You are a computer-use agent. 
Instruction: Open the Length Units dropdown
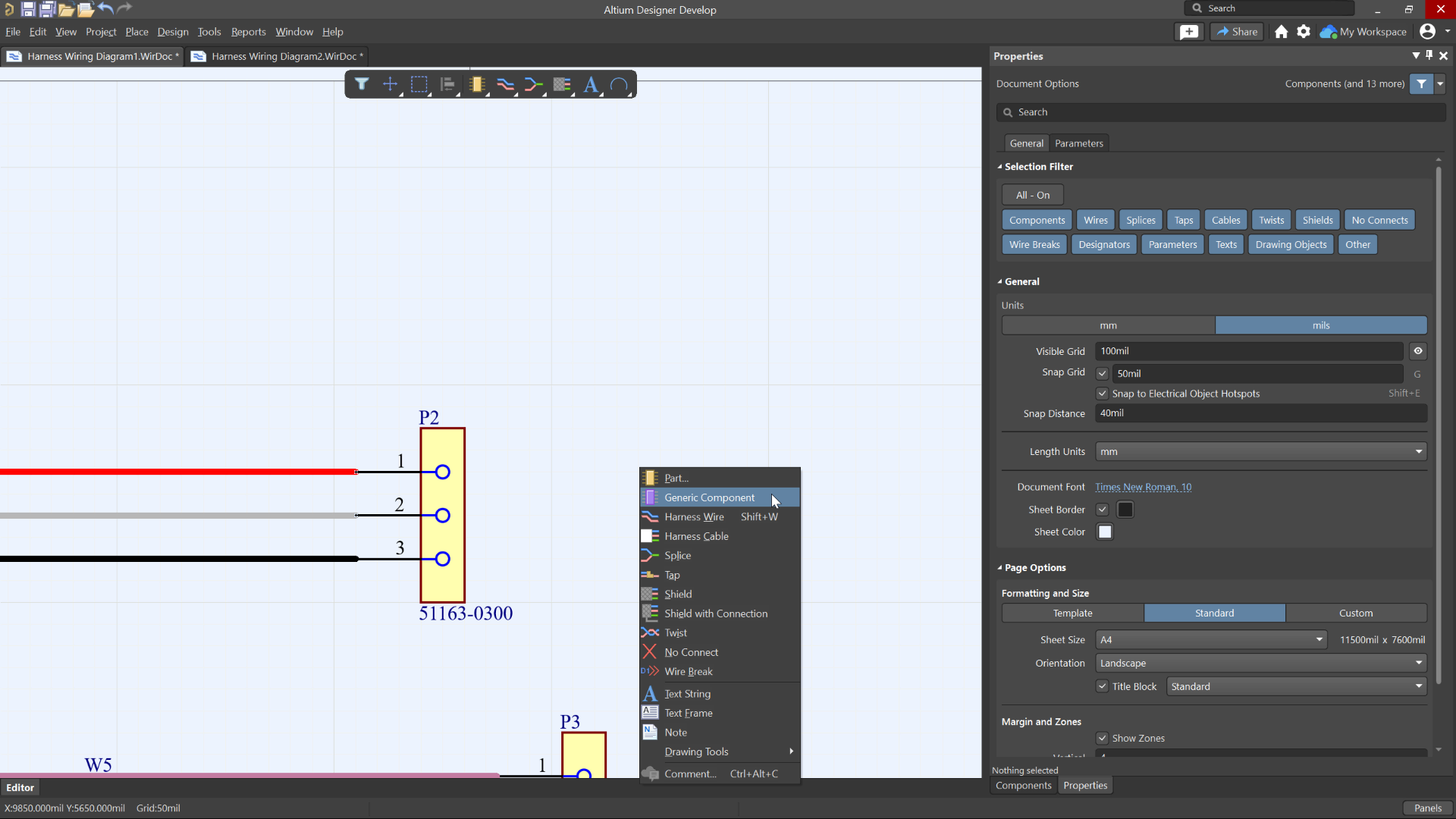click(x=1261, y=452)
